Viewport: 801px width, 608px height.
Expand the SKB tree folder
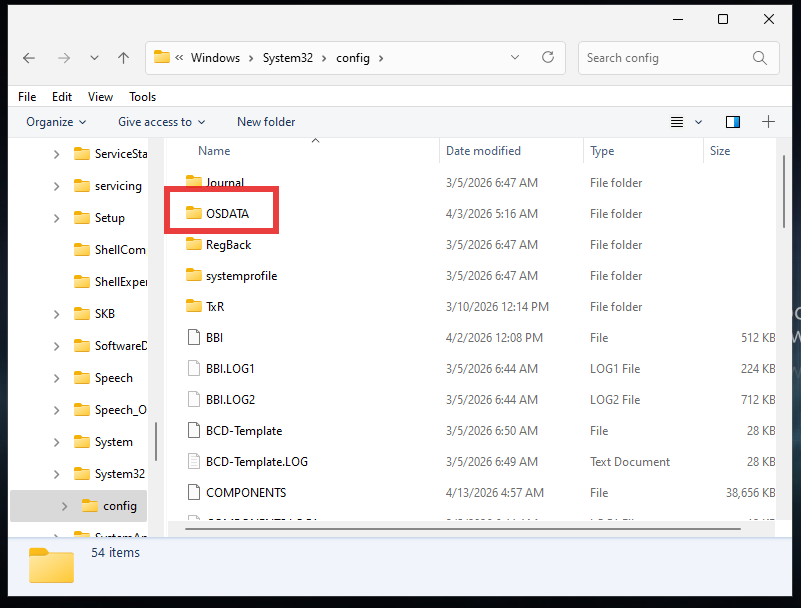pos(57,314)
